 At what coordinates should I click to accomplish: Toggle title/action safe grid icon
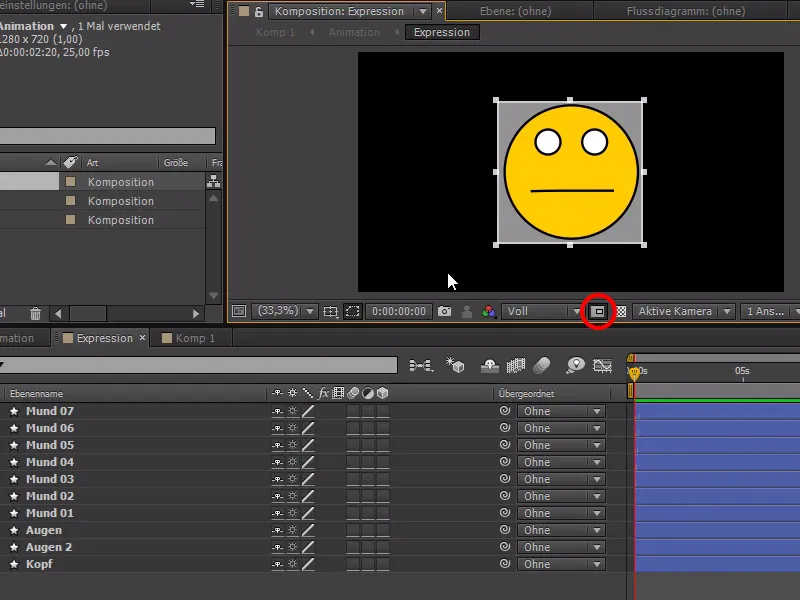330,311
